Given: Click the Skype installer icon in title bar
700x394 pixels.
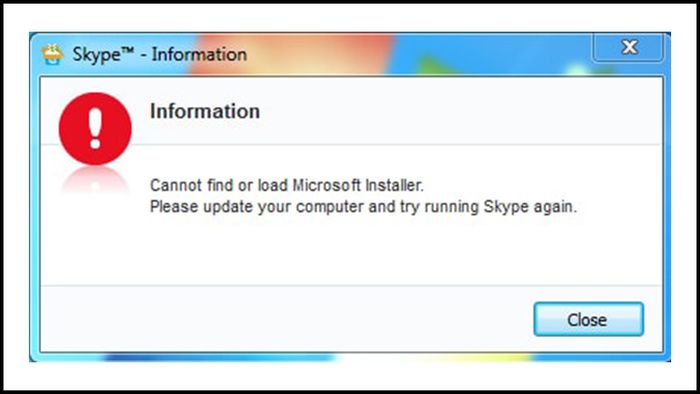Looking at the screenshot, I should coord(52,54).
